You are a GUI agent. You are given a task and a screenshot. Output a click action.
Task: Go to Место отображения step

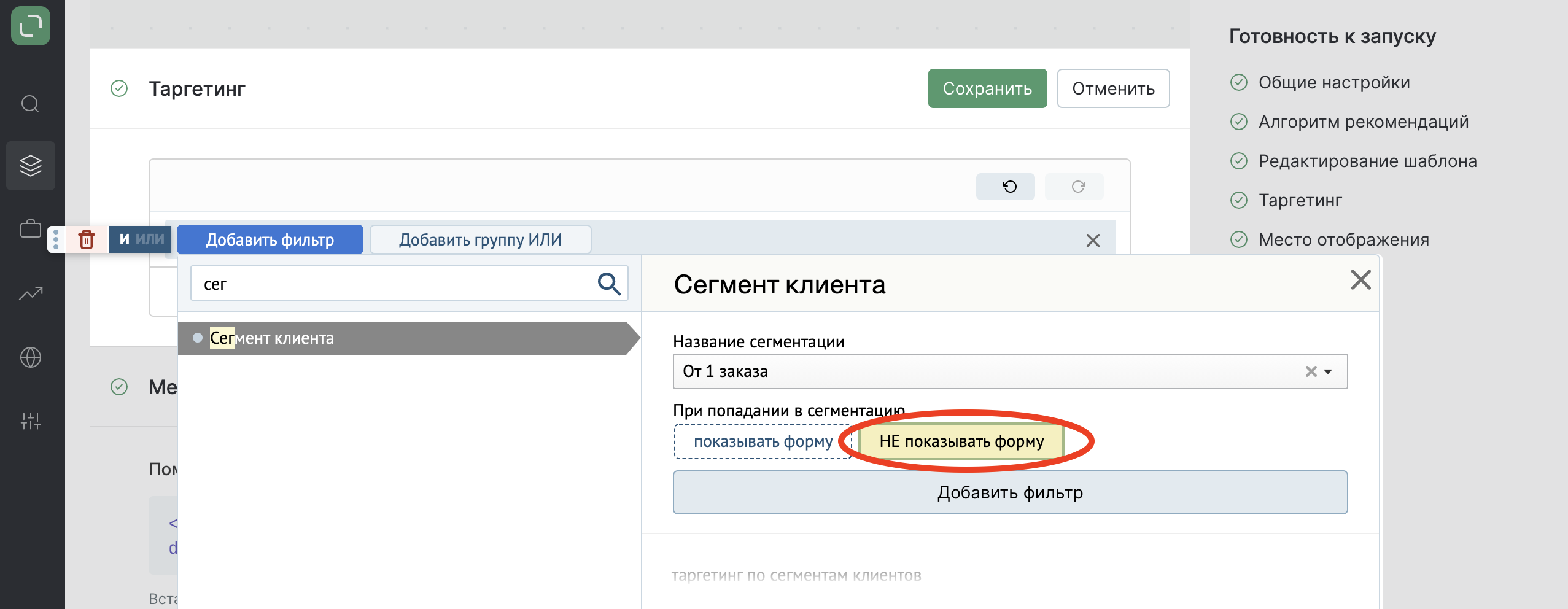[1343, 239]
